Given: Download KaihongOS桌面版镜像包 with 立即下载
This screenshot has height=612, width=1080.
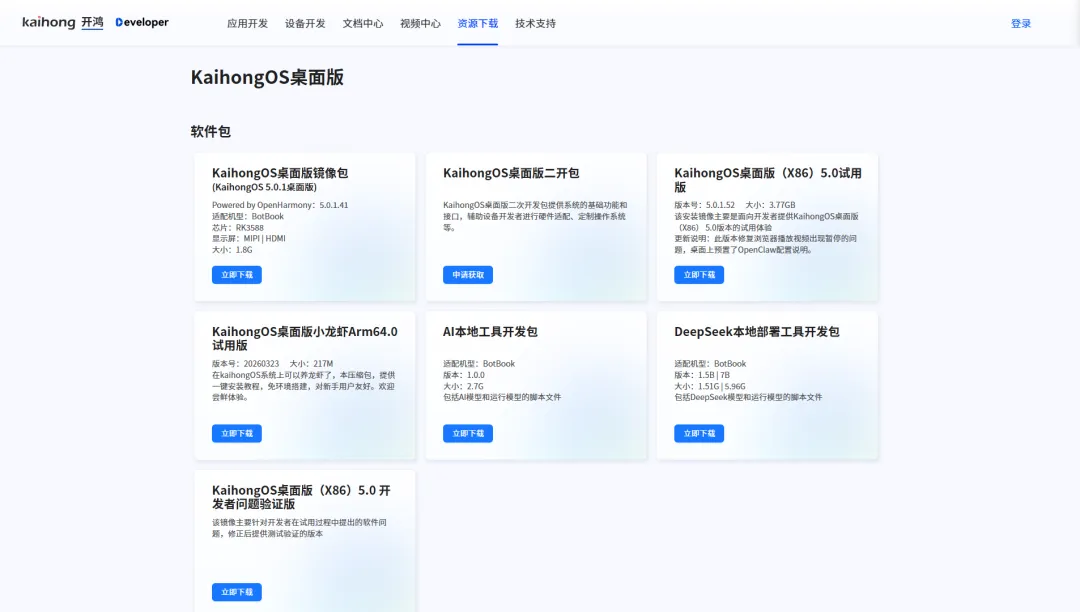Looking at the screenshot, I should (x=237, y=275).
